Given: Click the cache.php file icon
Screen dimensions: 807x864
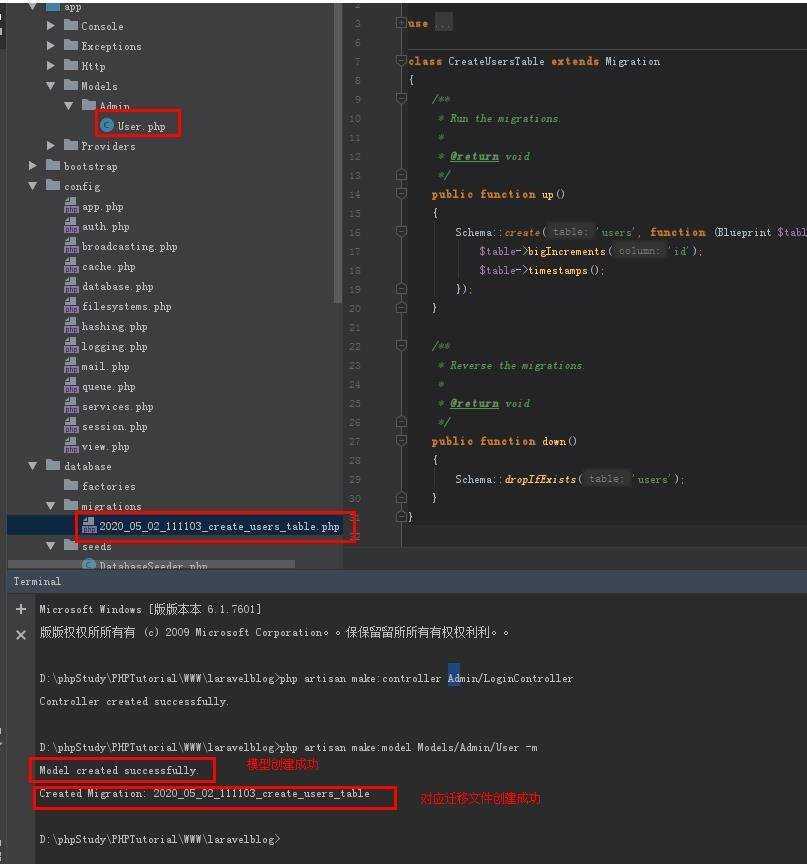Looking at the screenshot, I should (x=71, y=266).
